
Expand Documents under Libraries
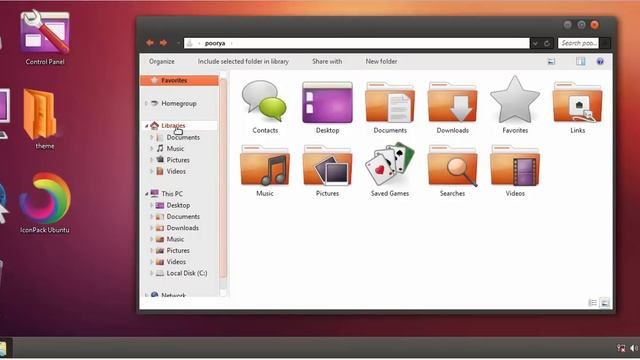152,138
